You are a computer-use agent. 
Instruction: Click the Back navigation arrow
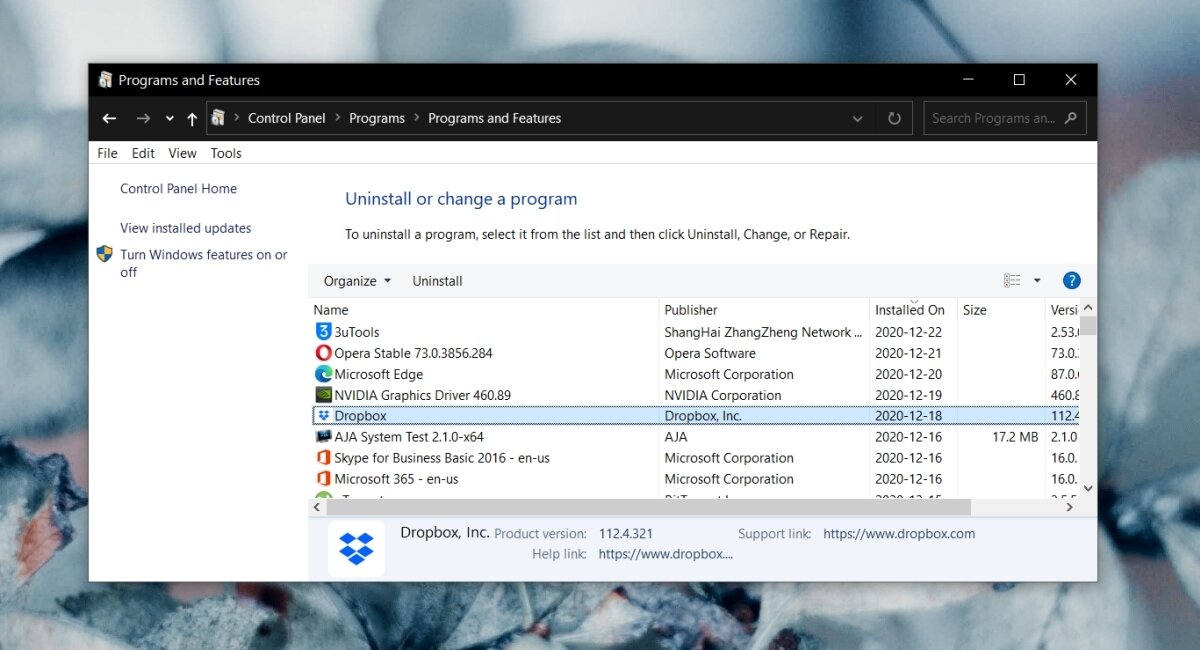pos(109,118)
